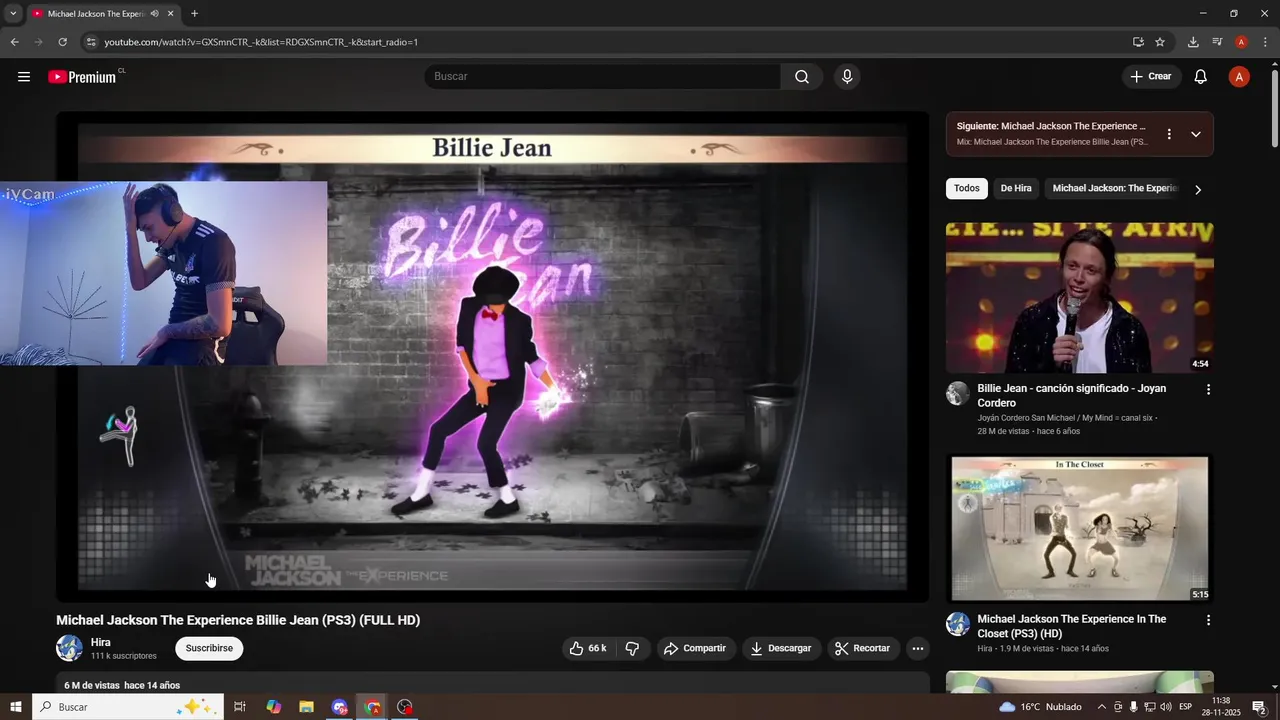Dislike the video with the thumbs-down icon
The width and height of the screenshot is (1280, 720).
click(633, 648)
